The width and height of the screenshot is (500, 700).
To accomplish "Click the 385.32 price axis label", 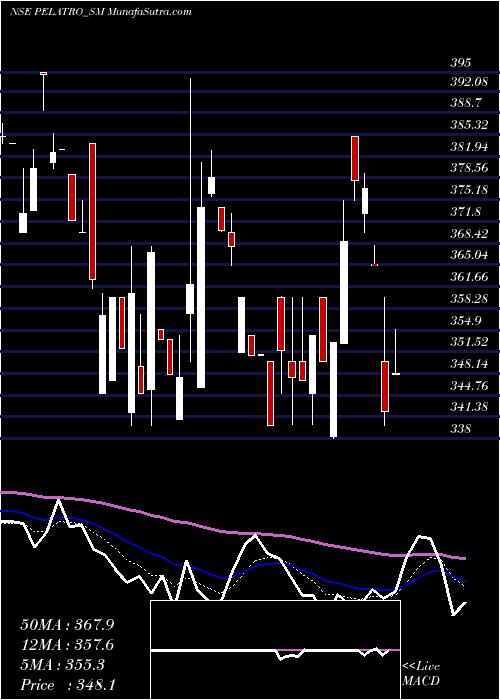I will pyautogui.click(x=468, y=125).
